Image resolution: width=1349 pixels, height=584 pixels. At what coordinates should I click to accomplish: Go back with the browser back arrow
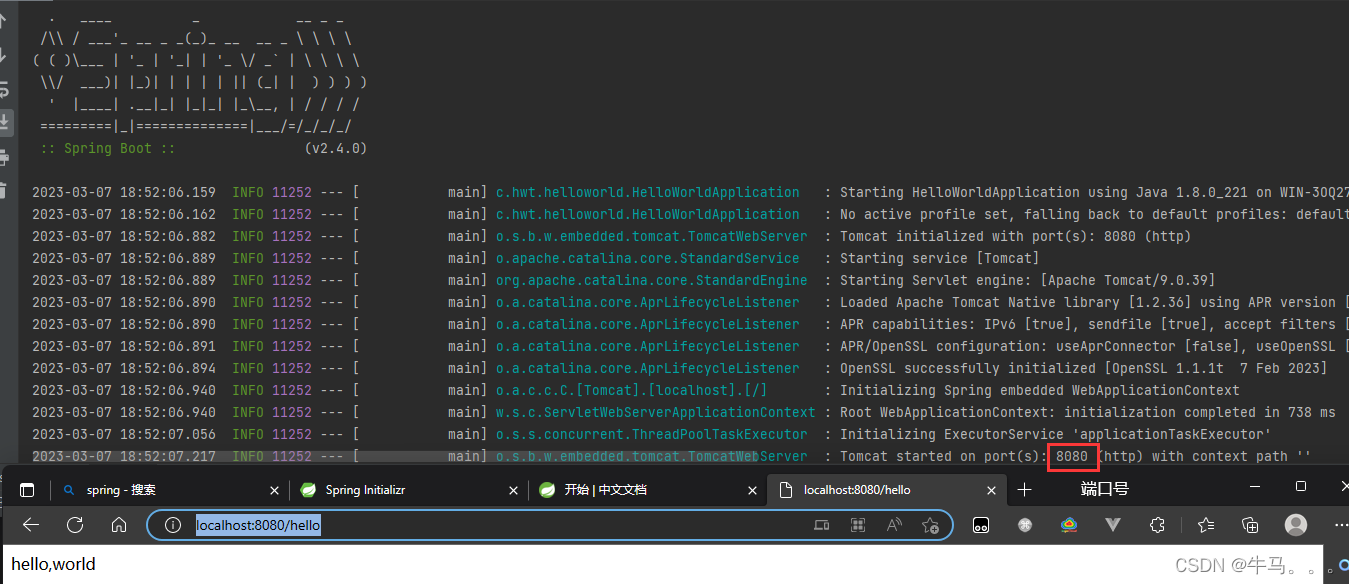(31, 525)
